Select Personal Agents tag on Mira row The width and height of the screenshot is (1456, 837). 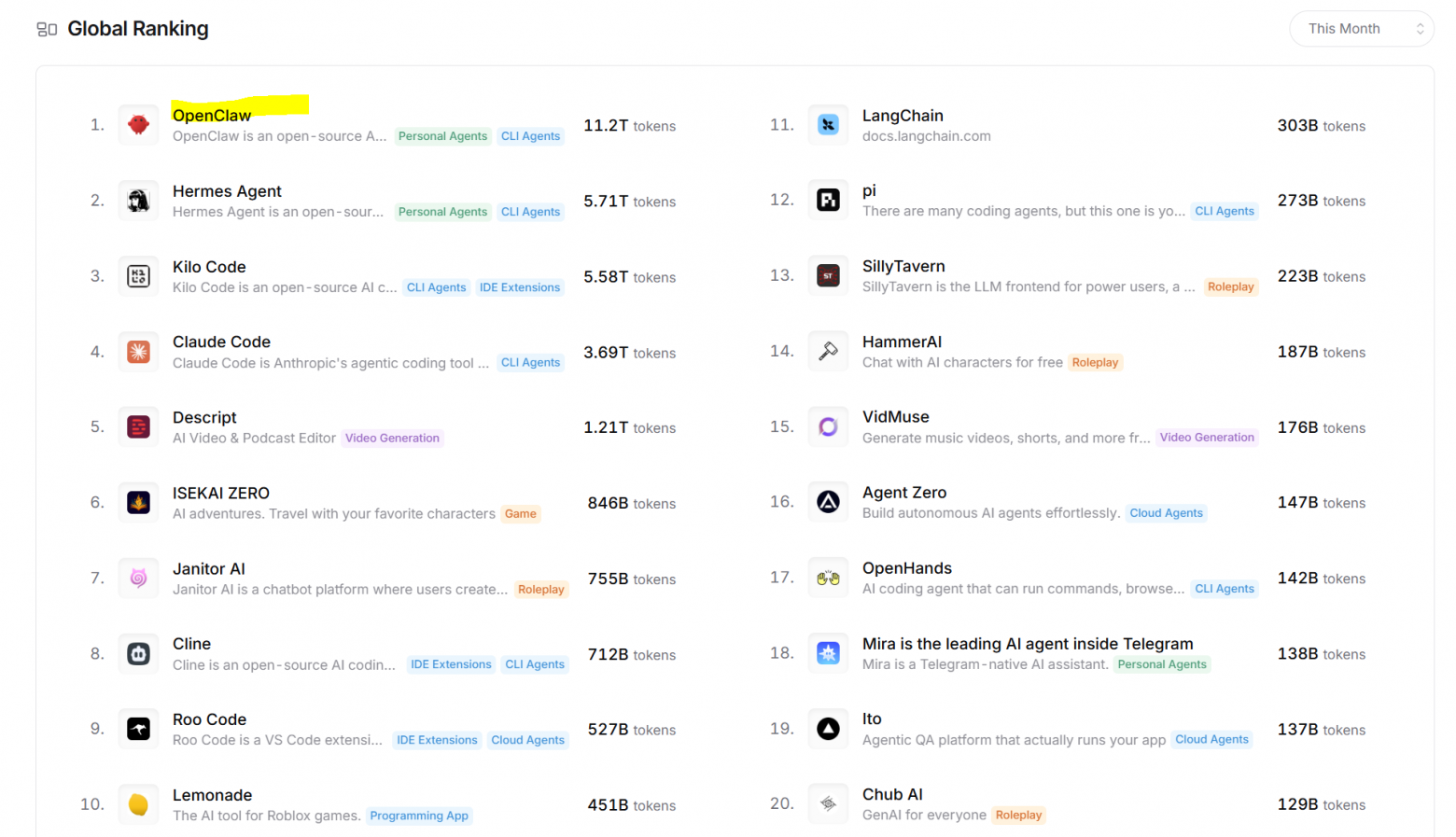[x=1162, y=664]
